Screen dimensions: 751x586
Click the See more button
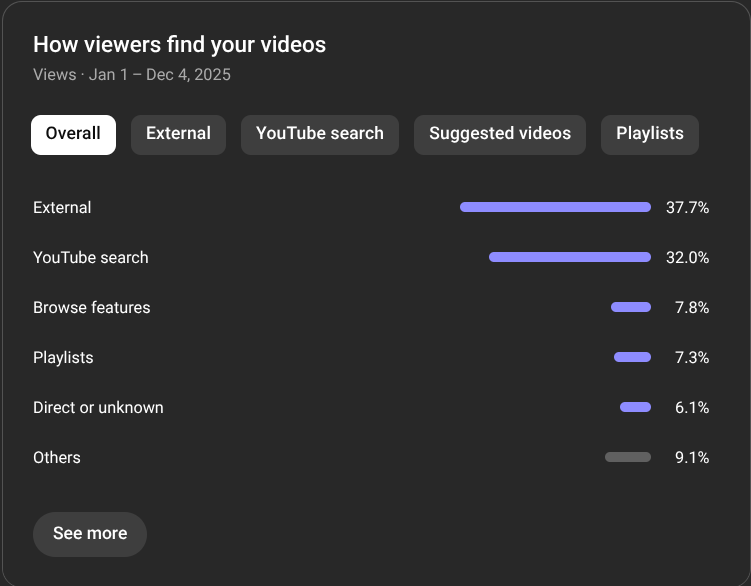click(x=90, y=534)
